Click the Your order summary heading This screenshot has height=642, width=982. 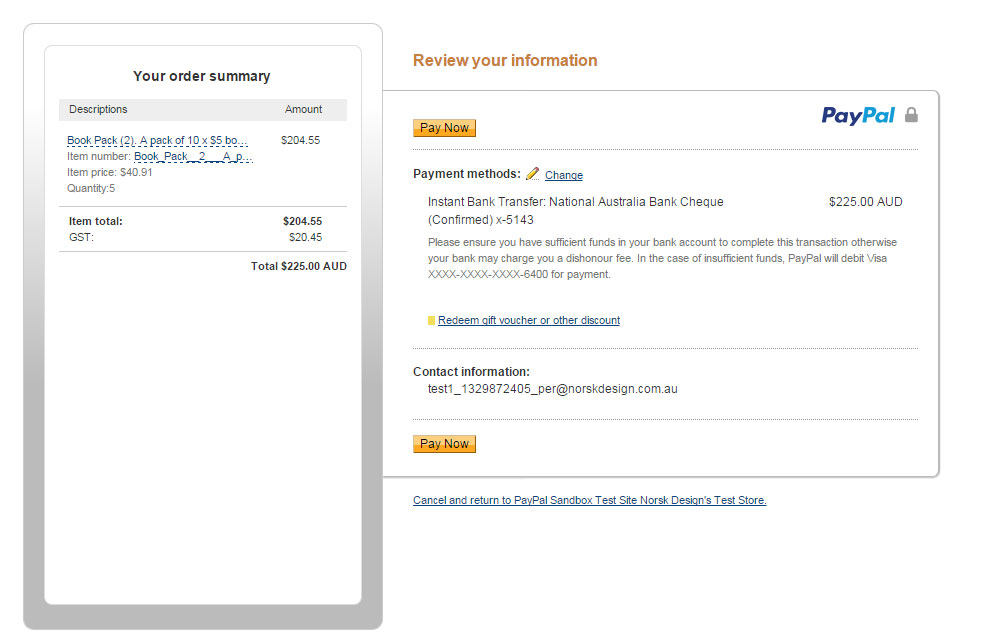point(202,77)
